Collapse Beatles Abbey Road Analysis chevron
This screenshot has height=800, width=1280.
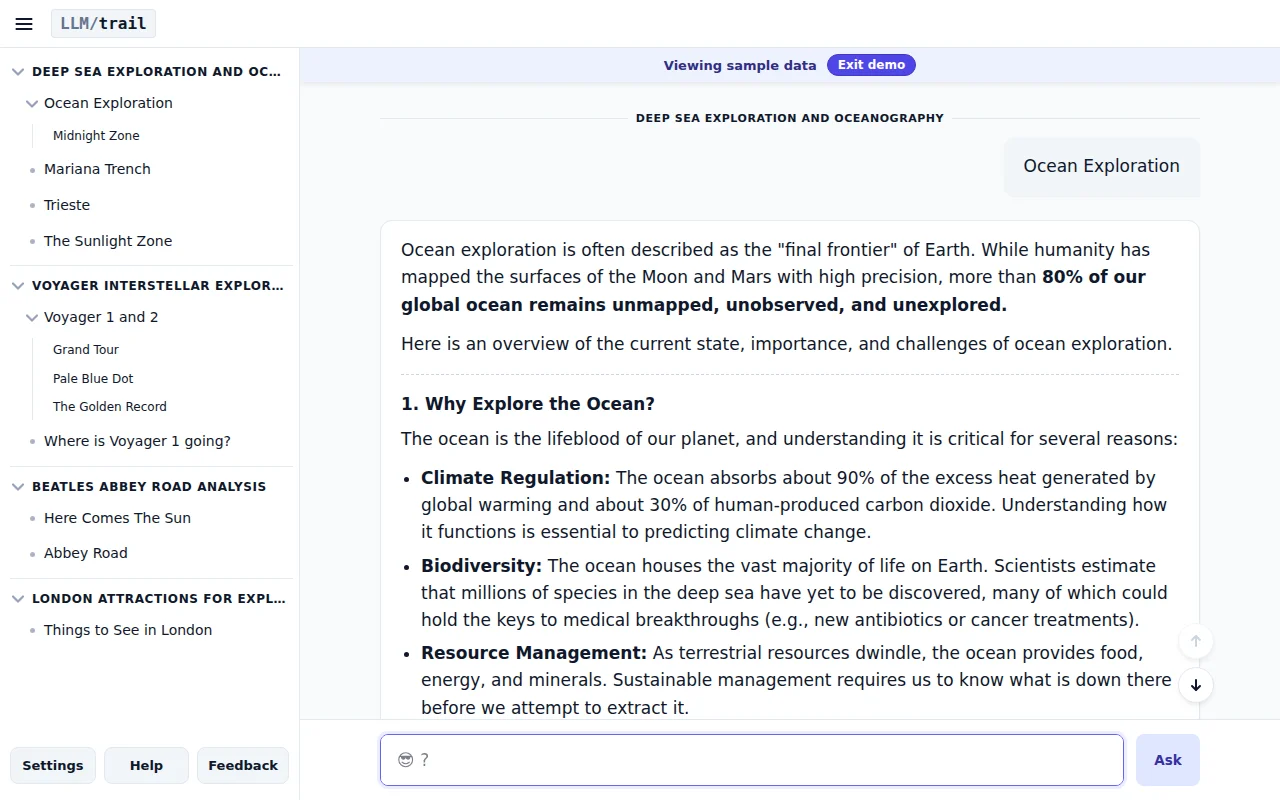click(x=18, y=487)
